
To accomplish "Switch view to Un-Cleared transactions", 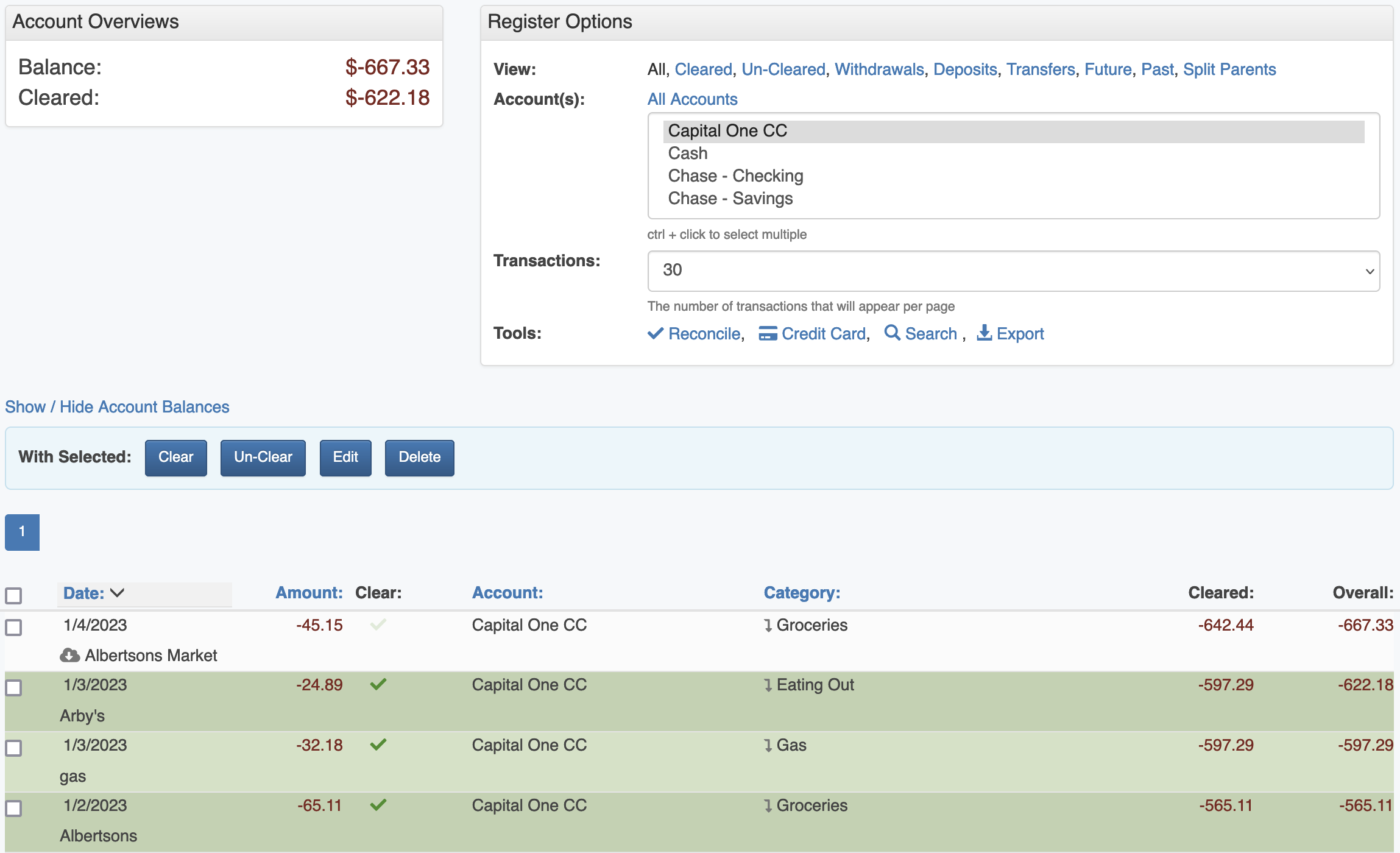I will (783, 69).
